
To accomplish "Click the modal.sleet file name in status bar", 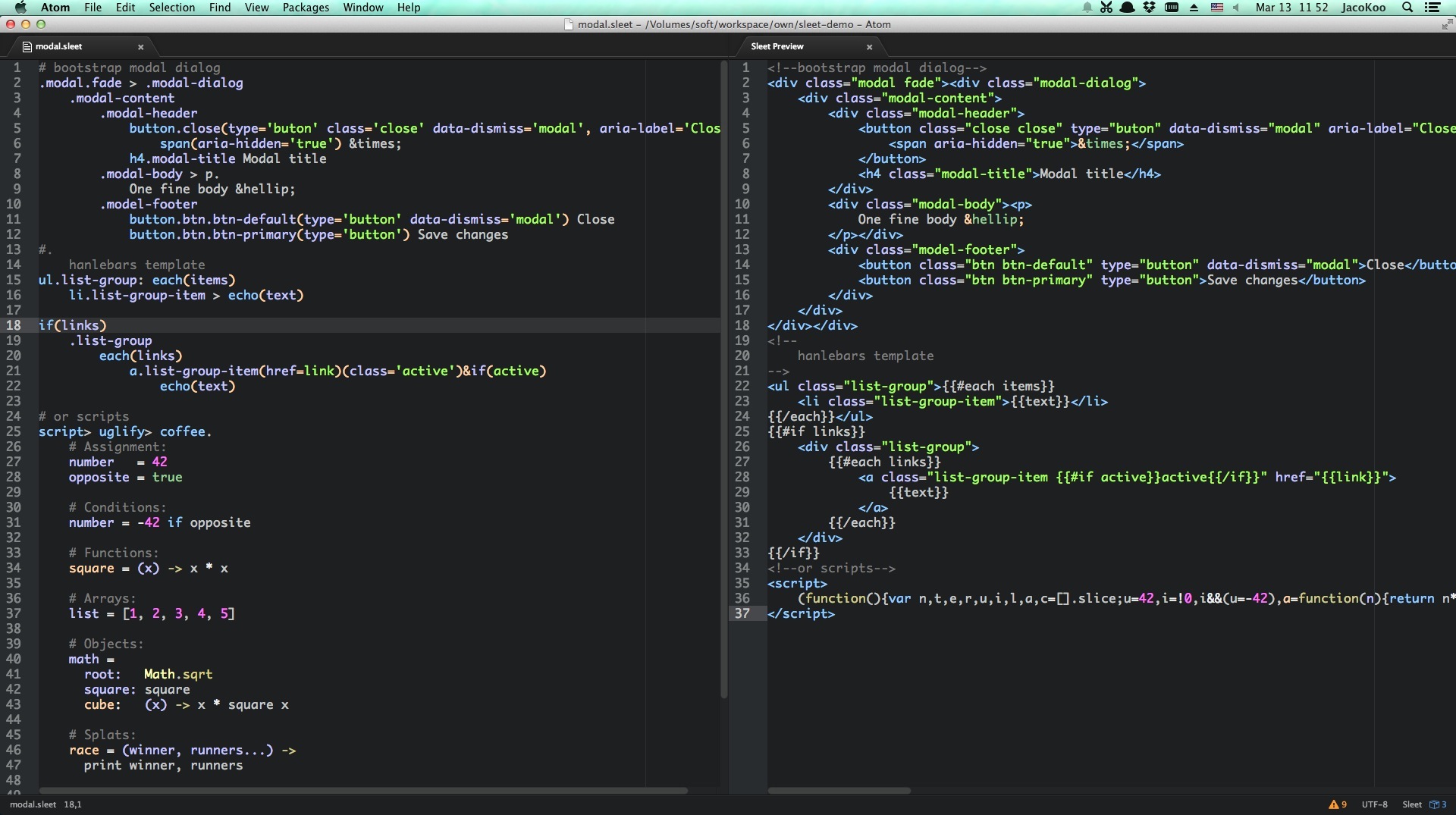I will (x=33, y=804).
